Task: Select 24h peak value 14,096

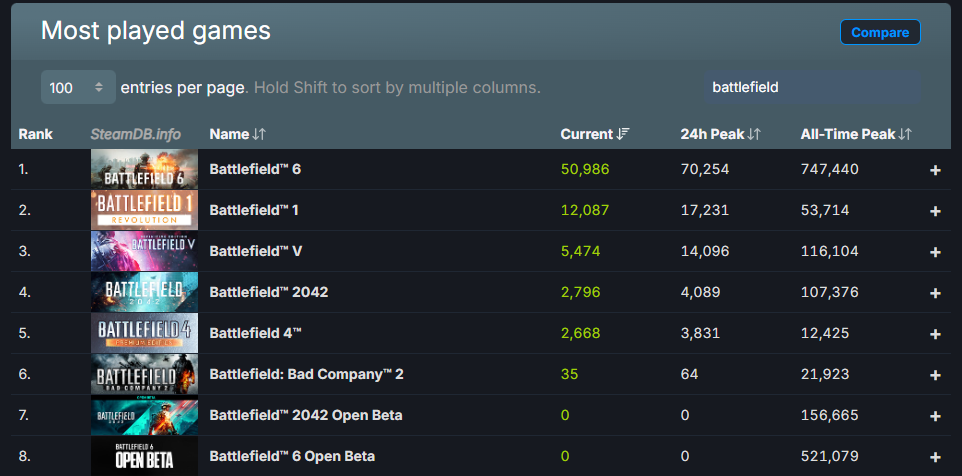Action: tap(705, 251)
